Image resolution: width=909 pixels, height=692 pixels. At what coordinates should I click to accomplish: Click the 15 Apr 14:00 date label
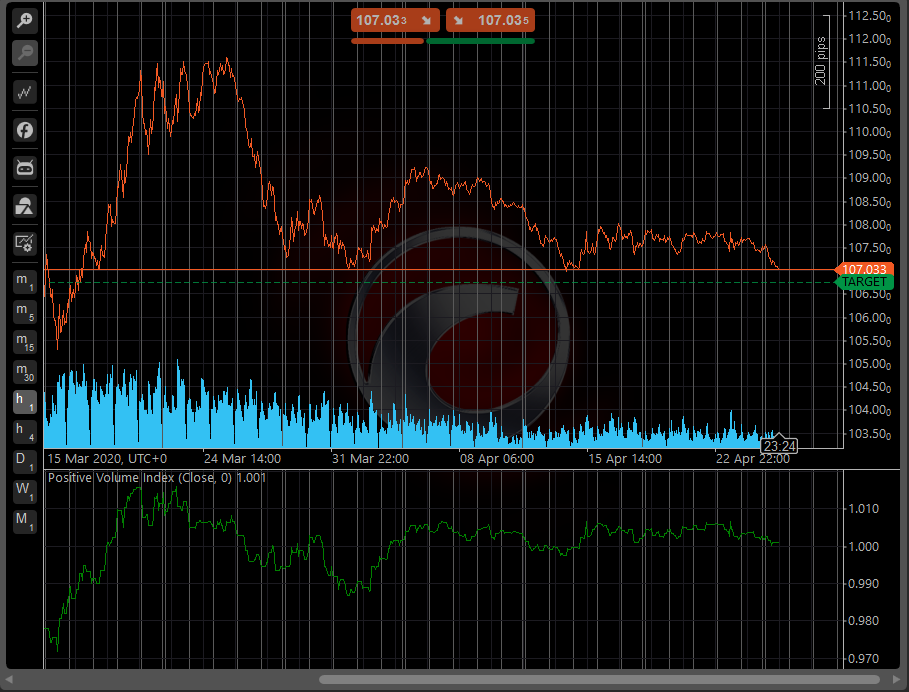point(625,459)
